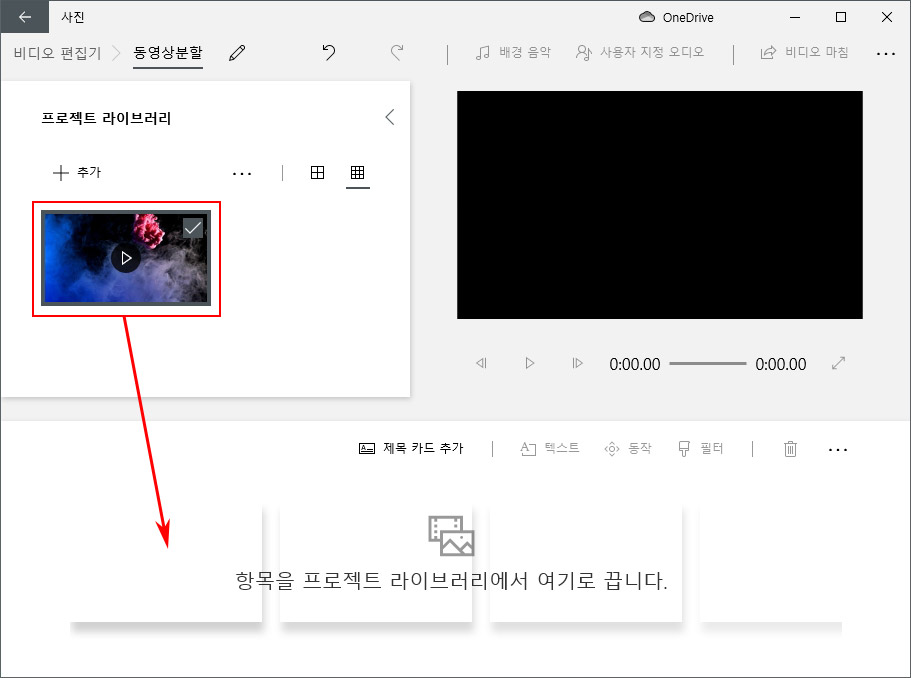Click the trash icon to delete
Screen dimensions: 911x678
(789, 448)
